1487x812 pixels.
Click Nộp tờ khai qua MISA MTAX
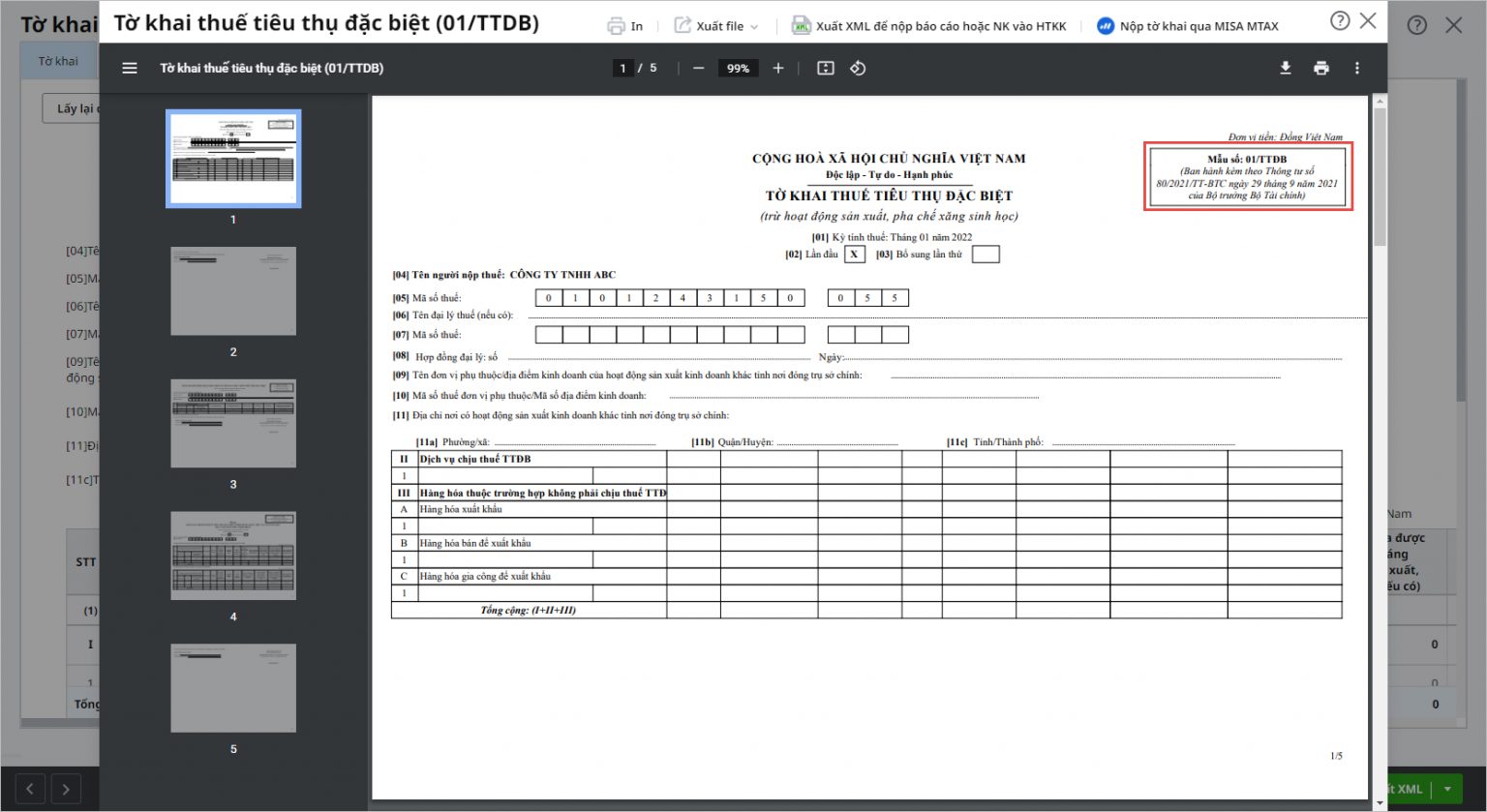coord(1188,26)
